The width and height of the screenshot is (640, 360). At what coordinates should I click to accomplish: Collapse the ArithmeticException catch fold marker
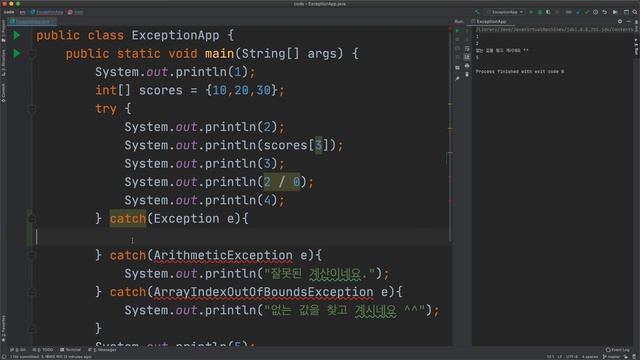(32, 256)
